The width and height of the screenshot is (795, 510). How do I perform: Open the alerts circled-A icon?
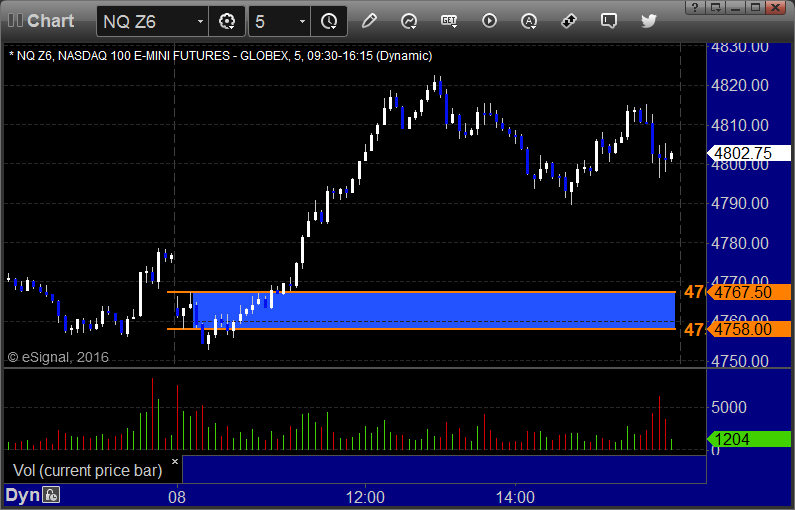529,21
